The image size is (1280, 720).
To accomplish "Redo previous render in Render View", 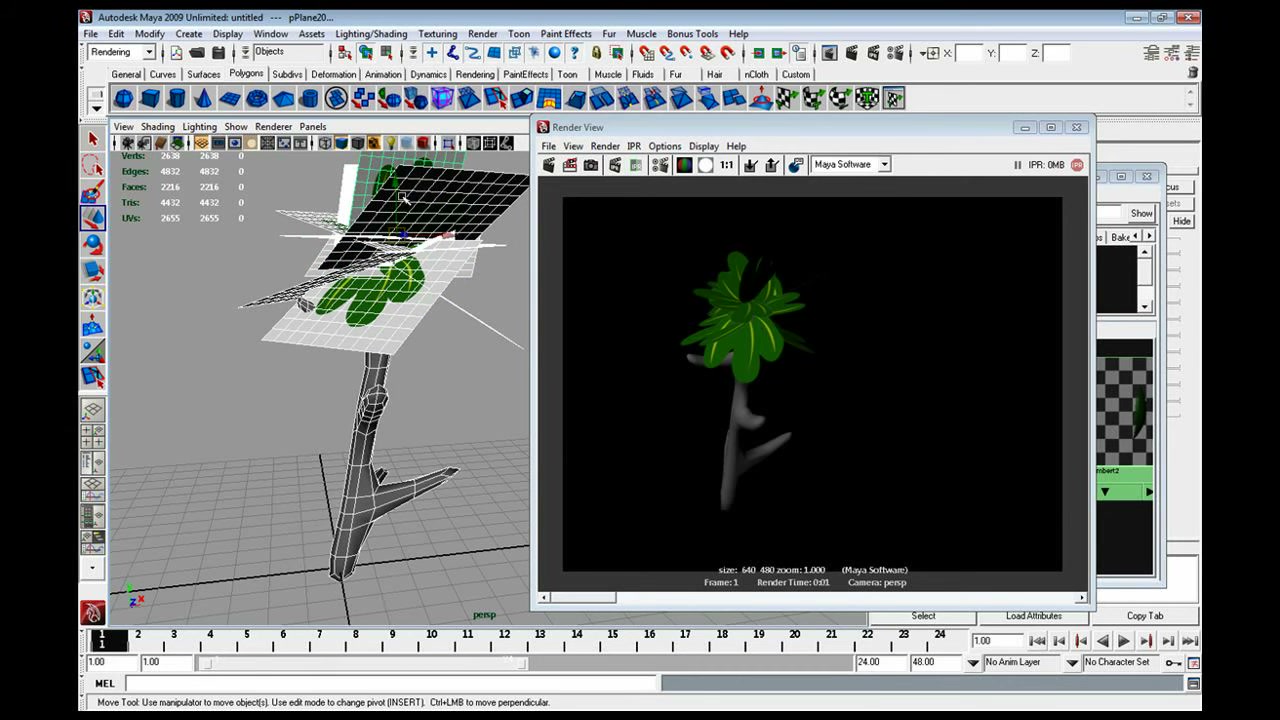I will click(549, 165).
